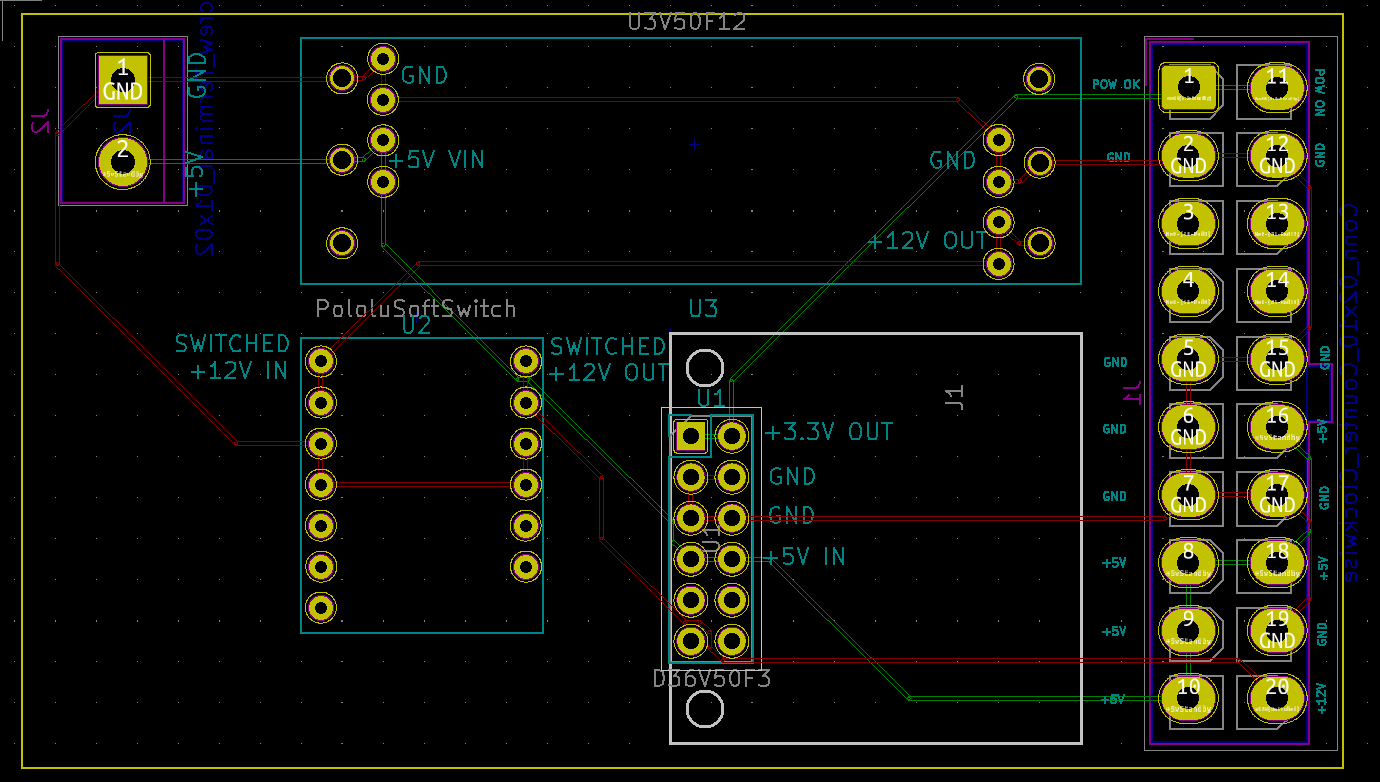The image size is (1380, 782).
Task: Select the D36V50F3 footprint value text
Action: (x=712, y=679)
